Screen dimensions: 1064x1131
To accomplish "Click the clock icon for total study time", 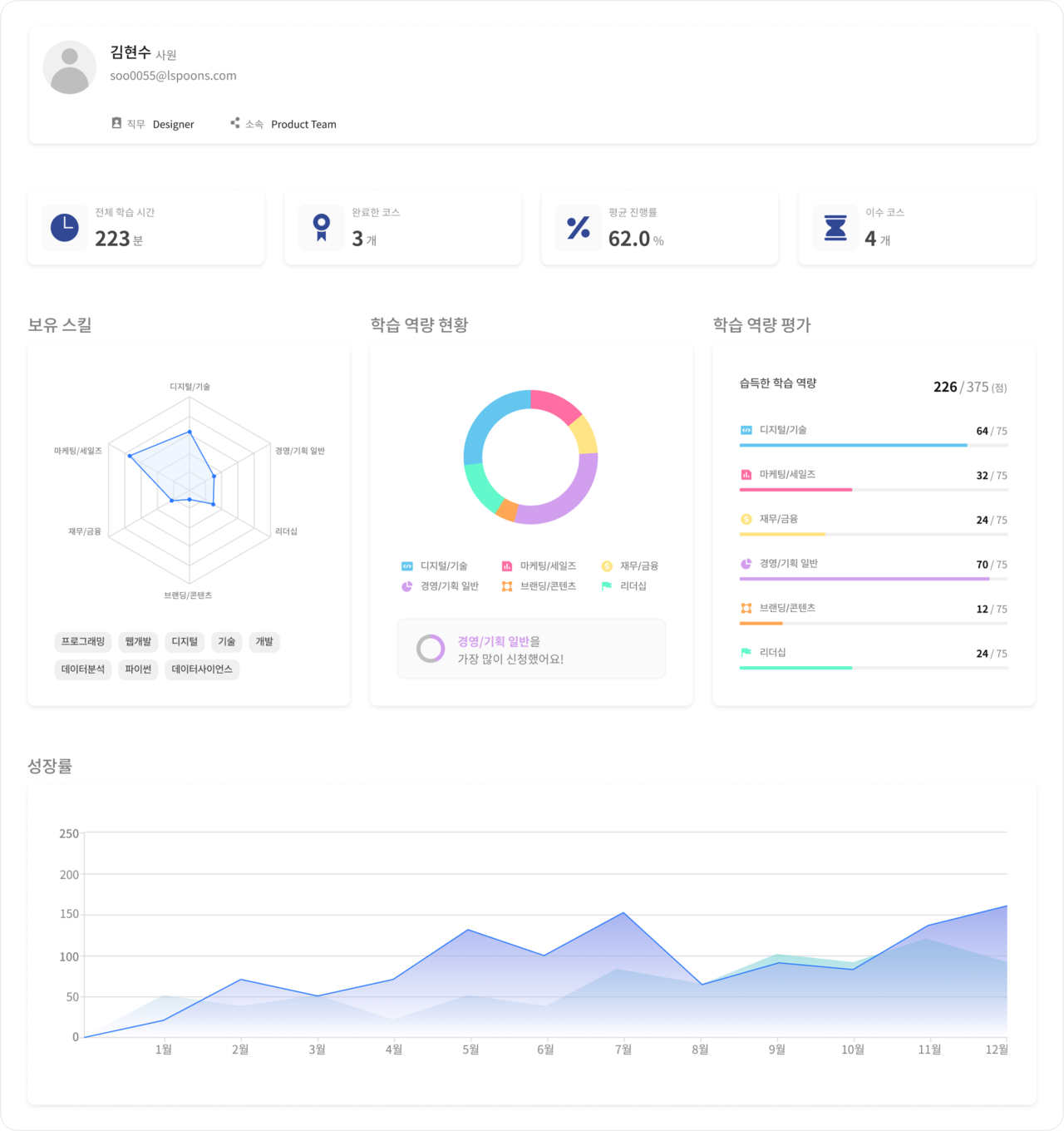I will pos(65,228).
